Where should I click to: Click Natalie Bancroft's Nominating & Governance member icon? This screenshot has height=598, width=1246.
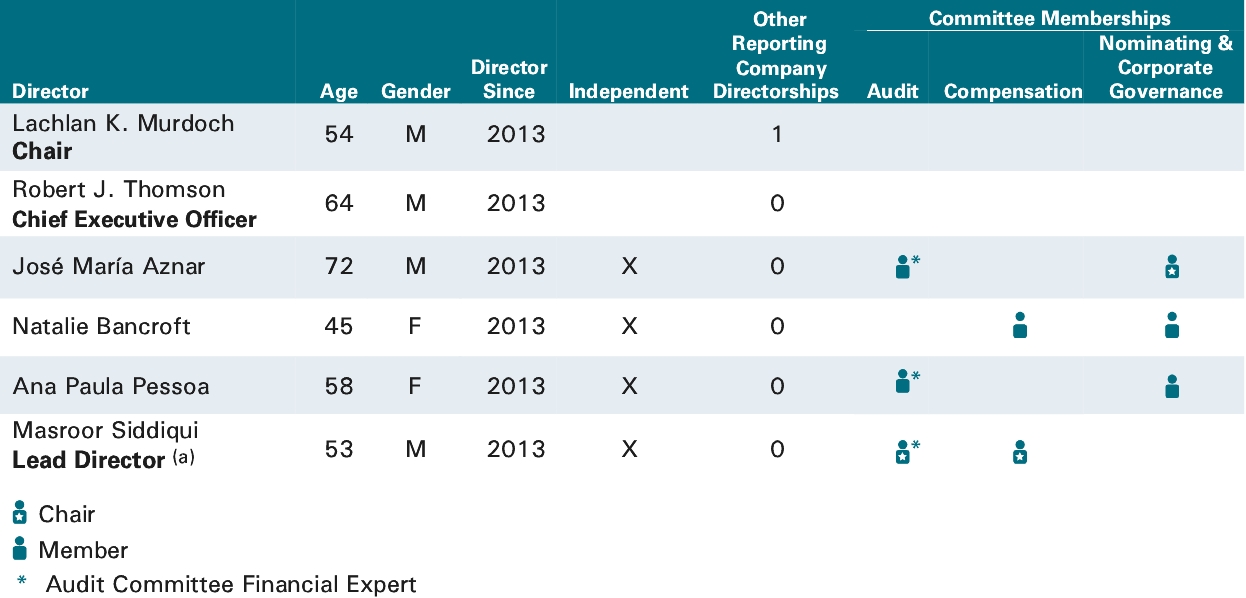click(x=1172, y=325)
